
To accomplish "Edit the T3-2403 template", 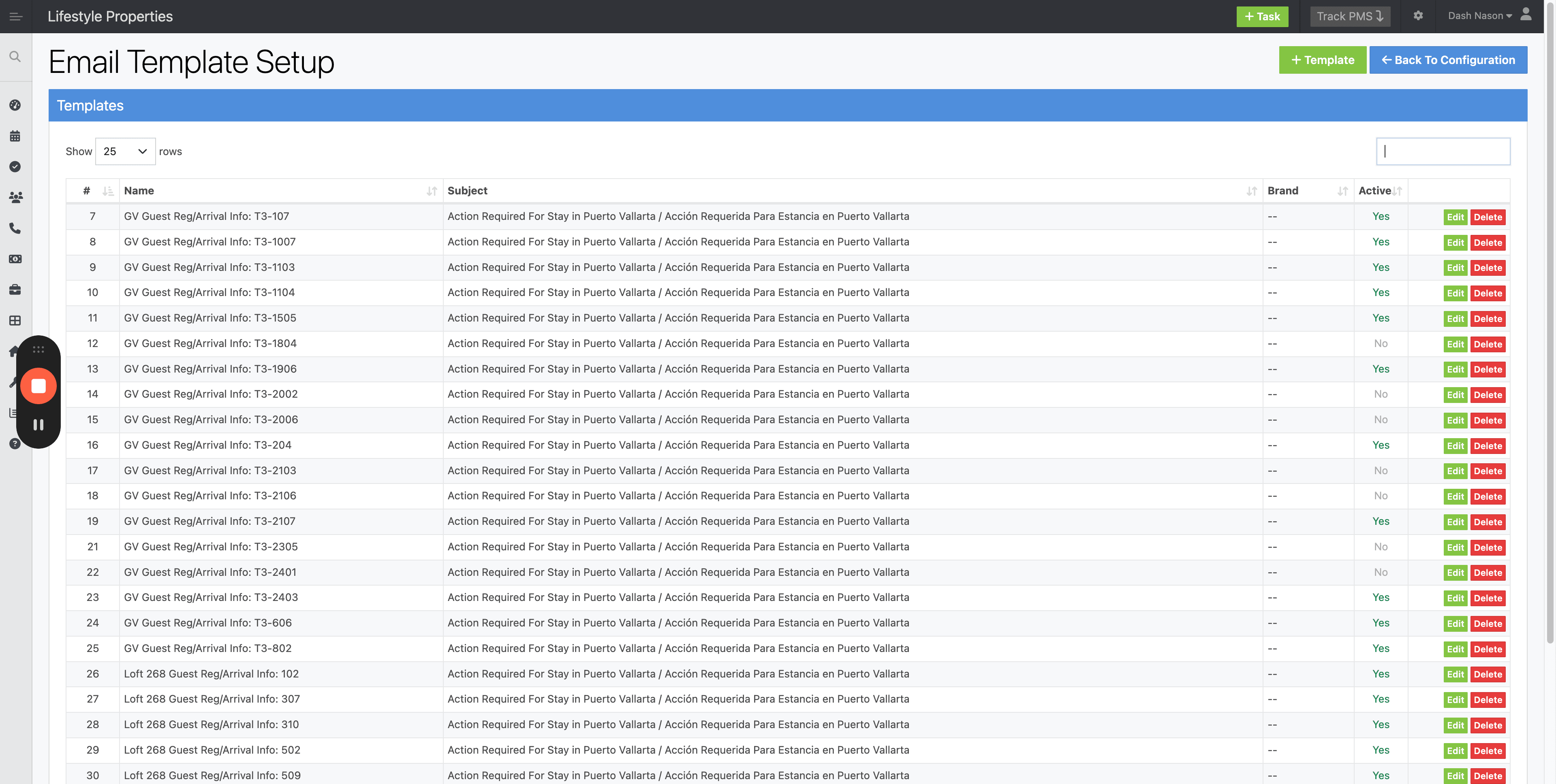I will pyautogui.click(x=1455, y=598).
